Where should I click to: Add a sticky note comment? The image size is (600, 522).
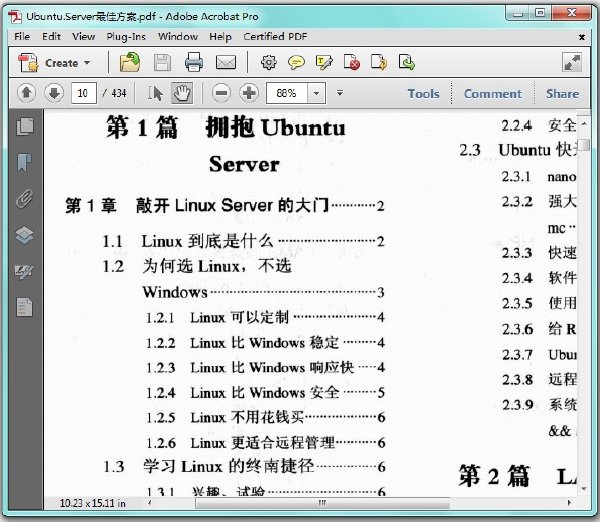(x=296, y=62)
